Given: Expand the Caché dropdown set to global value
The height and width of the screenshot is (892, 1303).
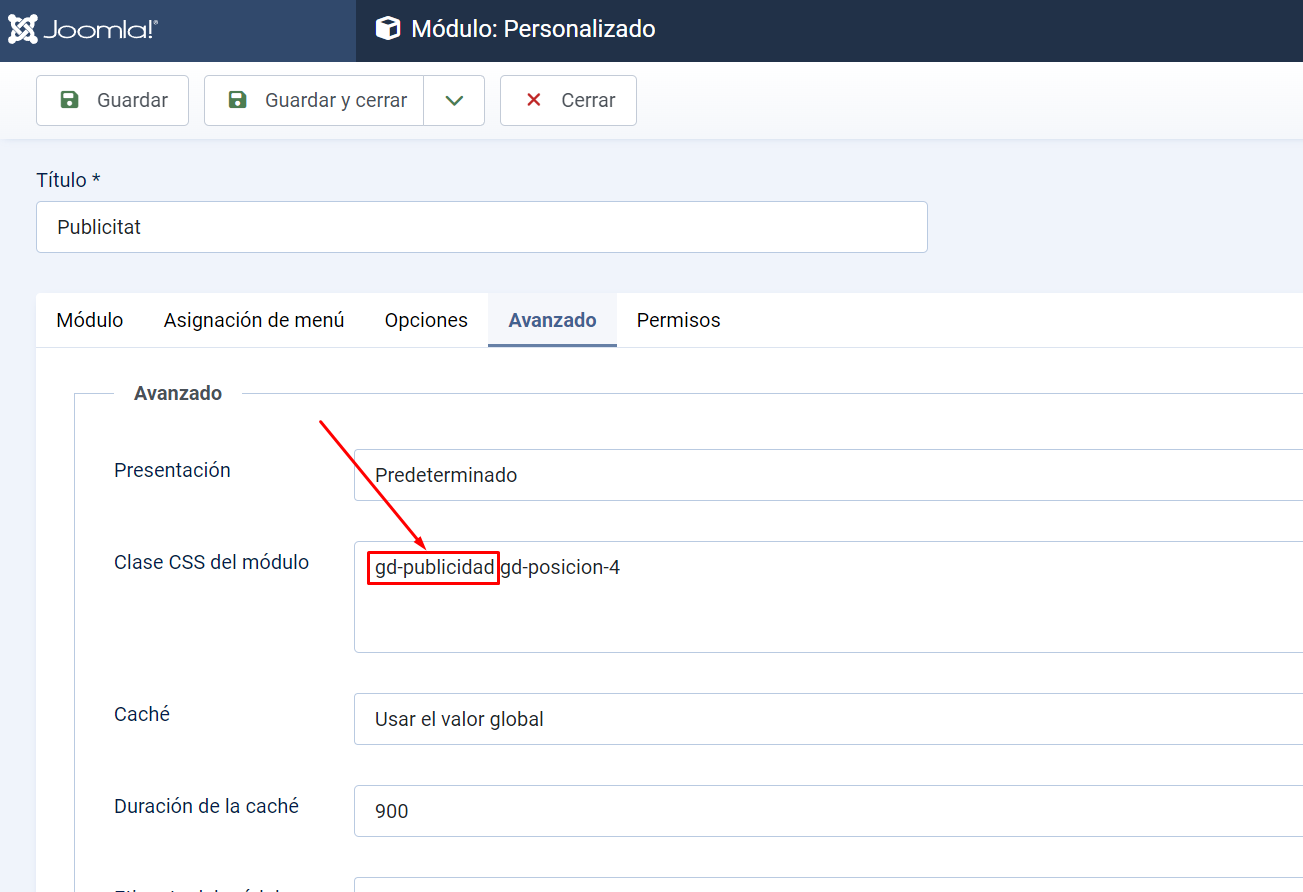Looking at the screenshot, I should pos(828,719).
